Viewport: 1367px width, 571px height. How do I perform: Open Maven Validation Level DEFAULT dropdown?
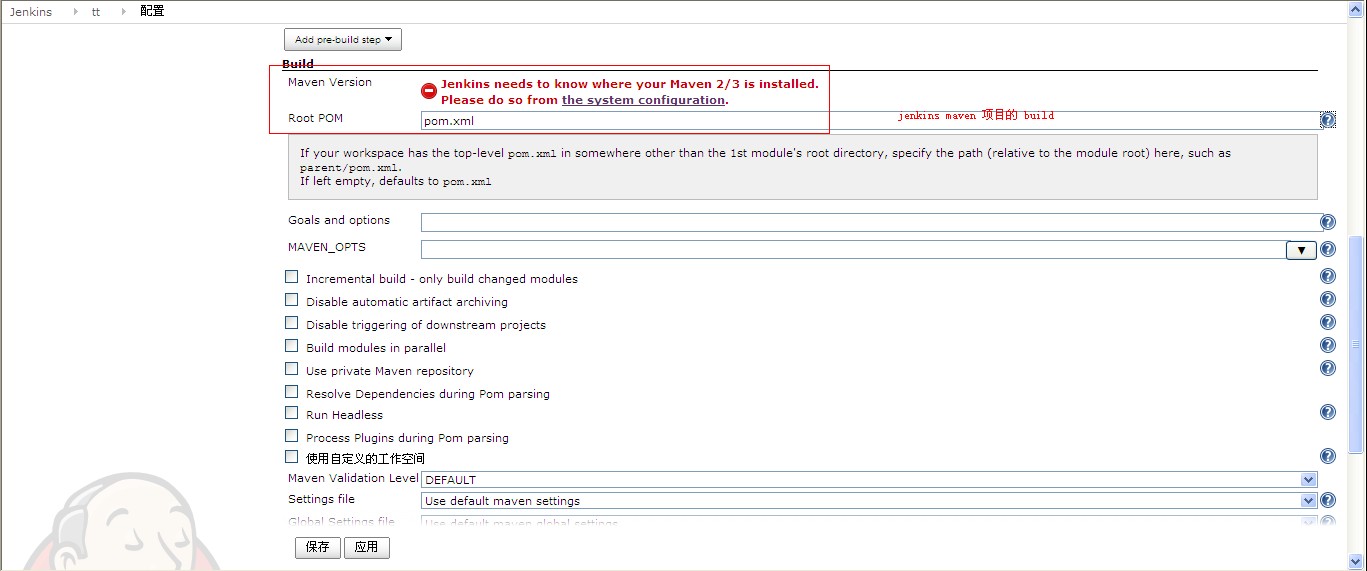click(x=869, y=480)
